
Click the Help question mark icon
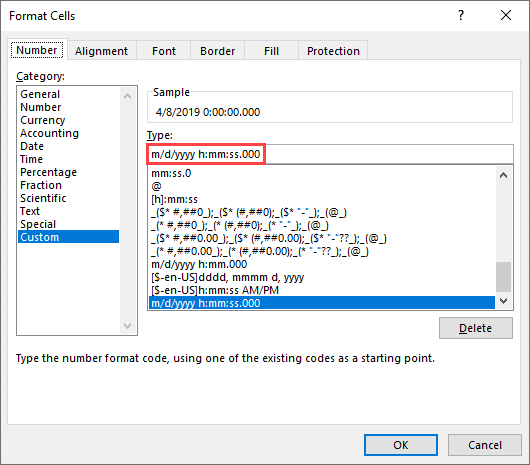tap(461, 15)
